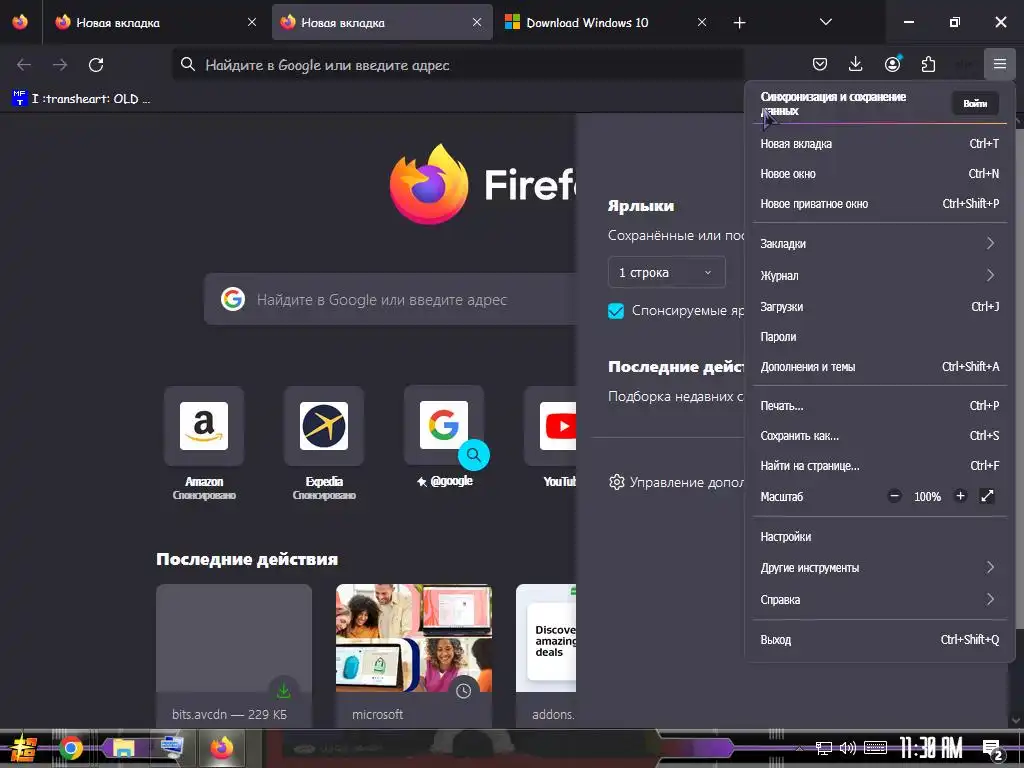The height and width of the screenshot is (768, 1024).
Task: Open Дополнения и темы menu item
Action: click(879, 366)
